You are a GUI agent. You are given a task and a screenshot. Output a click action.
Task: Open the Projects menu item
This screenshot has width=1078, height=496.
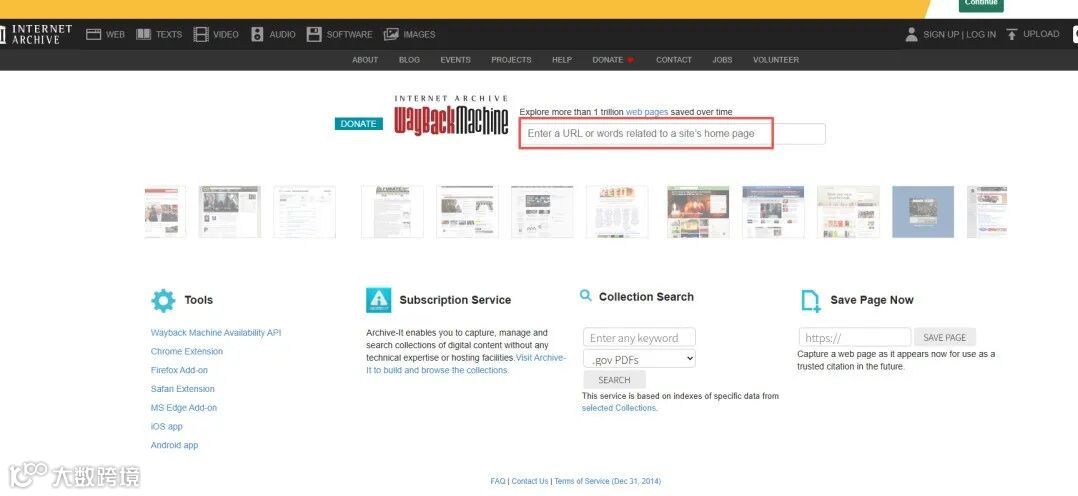point(511,60)
